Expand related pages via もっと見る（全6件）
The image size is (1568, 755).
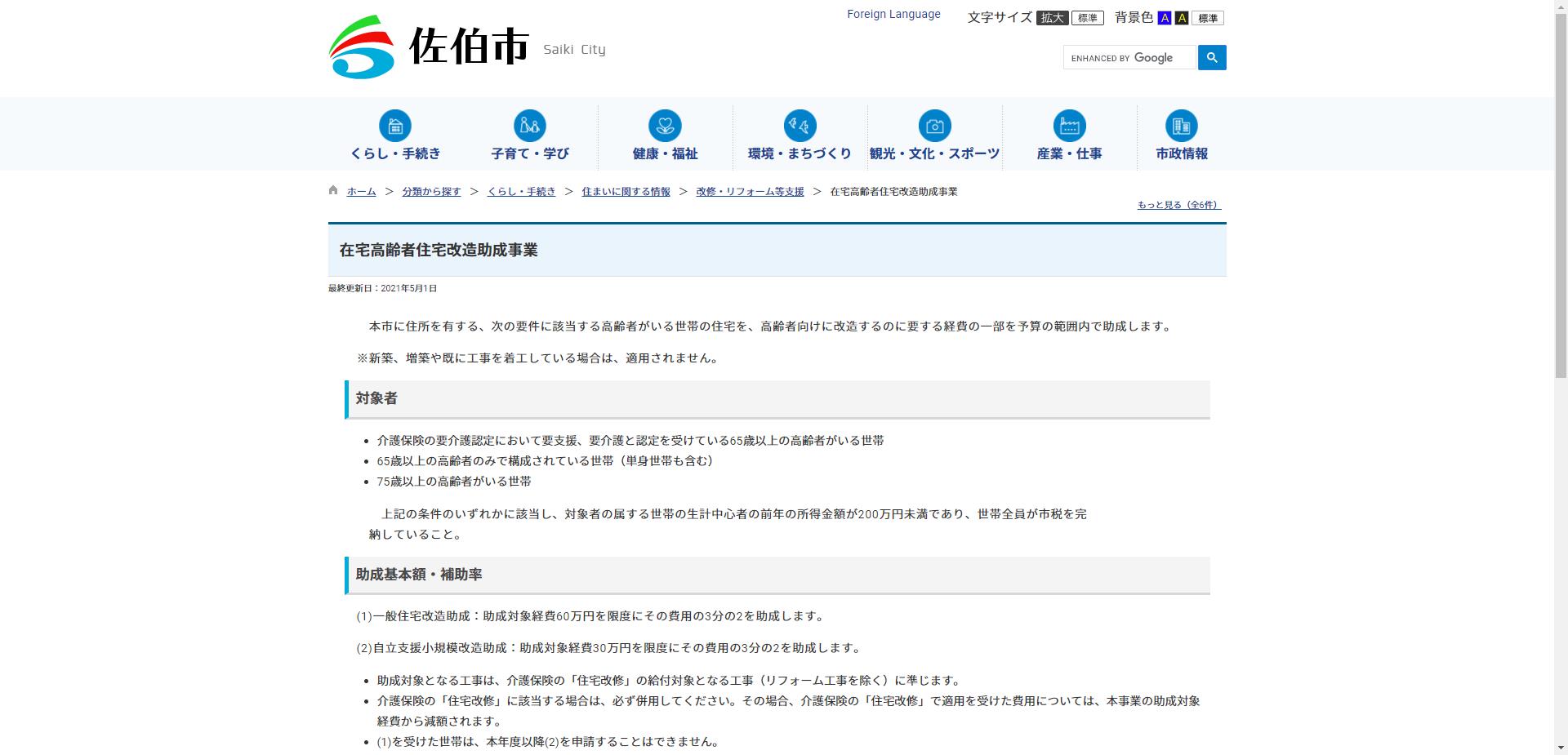tap(1178, 205)
